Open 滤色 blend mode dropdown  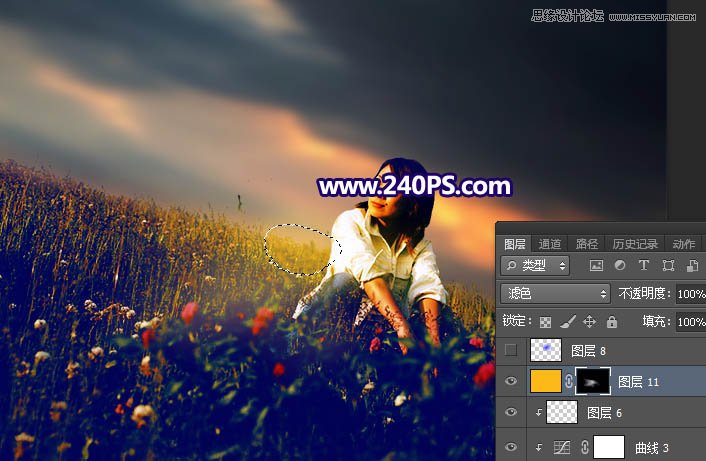pos(555,294)
